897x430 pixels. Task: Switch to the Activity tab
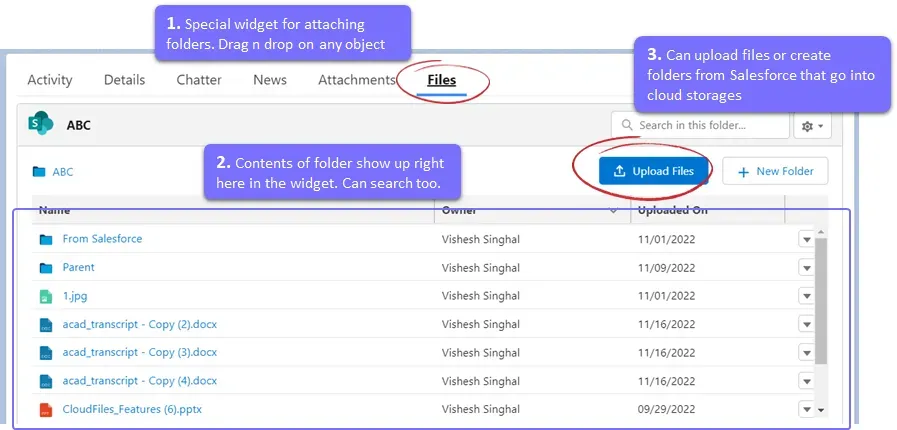50,80
